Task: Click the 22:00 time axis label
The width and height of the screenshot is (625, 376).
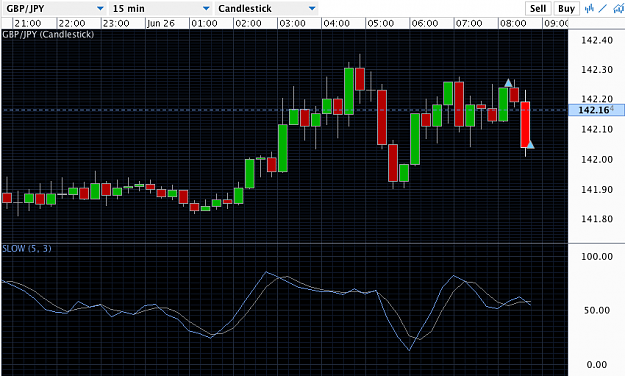Action: pos(72,24)
